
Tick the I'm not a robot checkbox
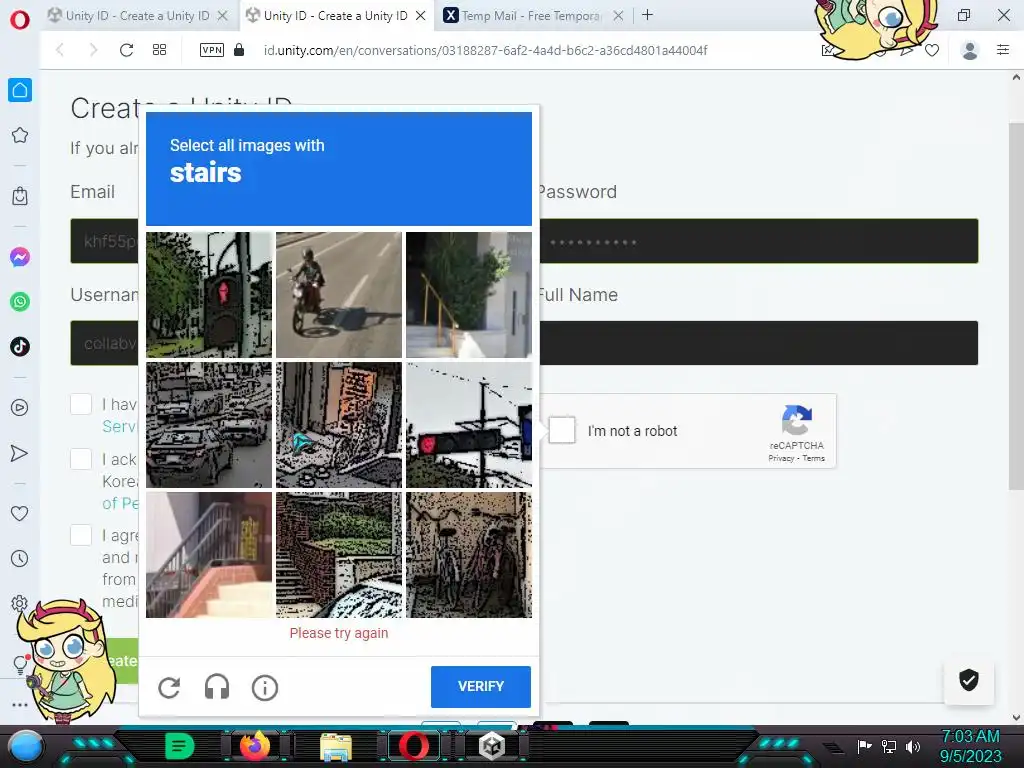[x=562, y=430]
